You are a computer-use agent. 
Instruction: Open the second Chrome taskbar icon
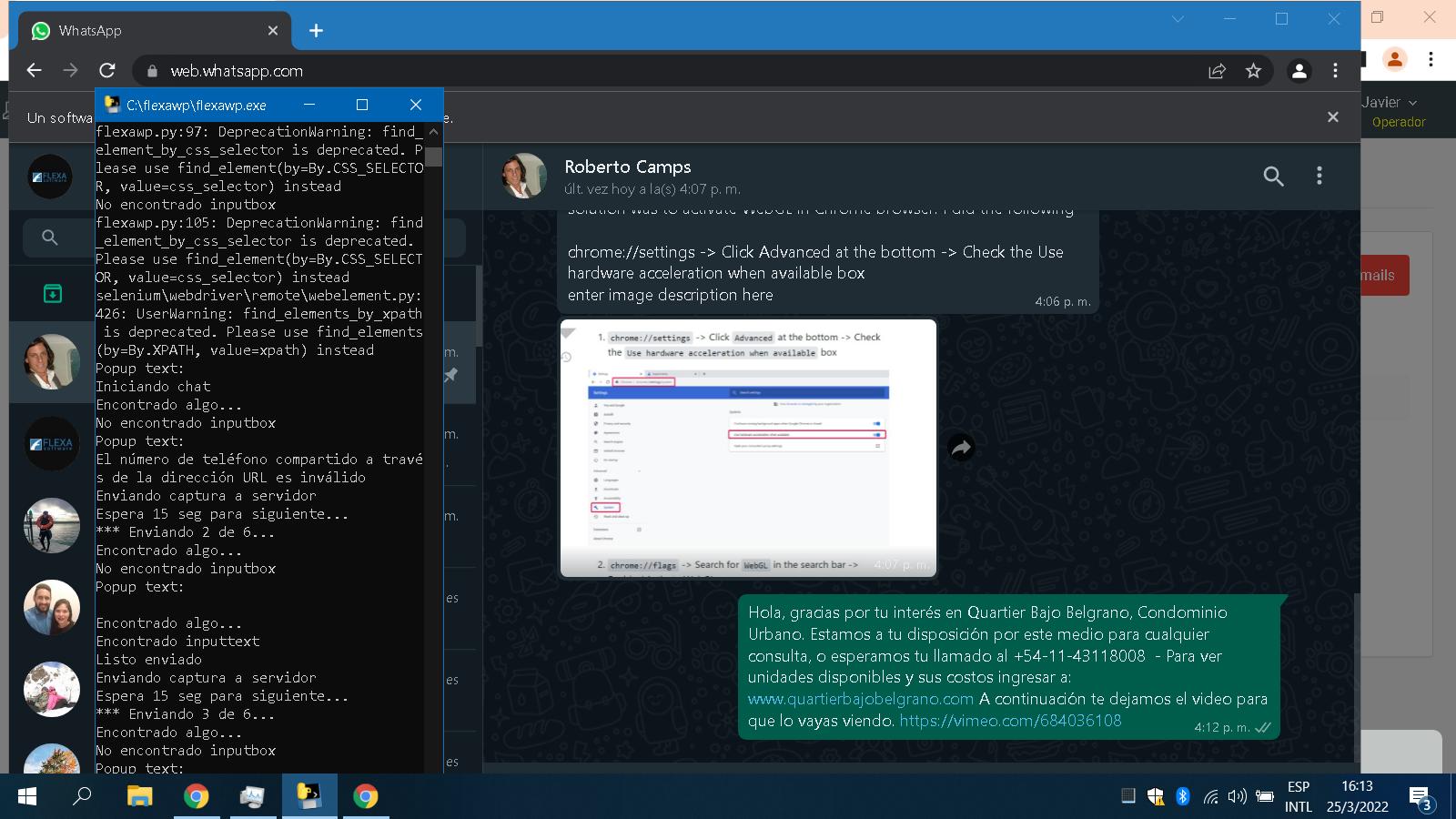pyautogui.click(x=366, y=796)
